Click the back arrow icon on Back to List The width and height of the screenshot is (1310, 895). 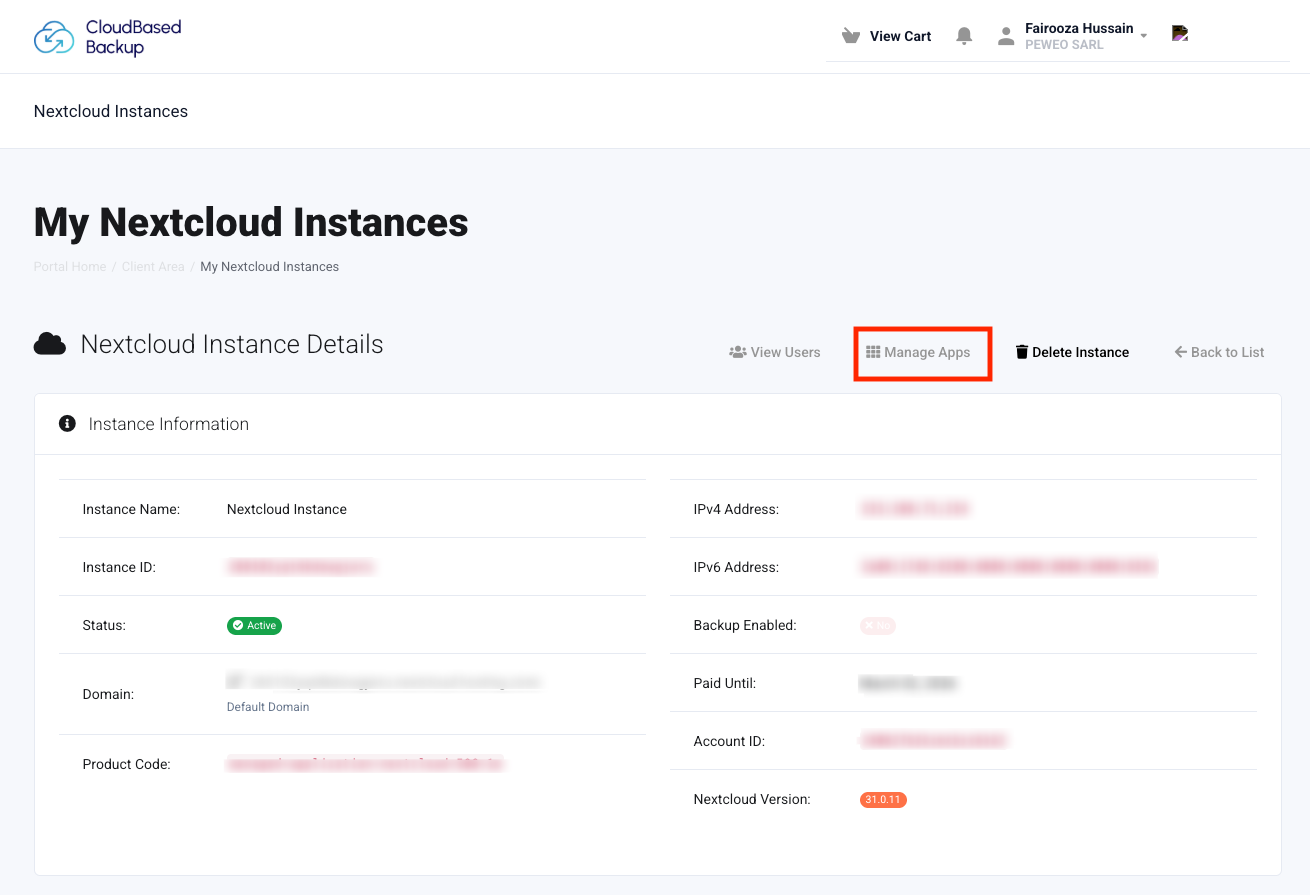pyautogui.click(x=1181, y=351)
